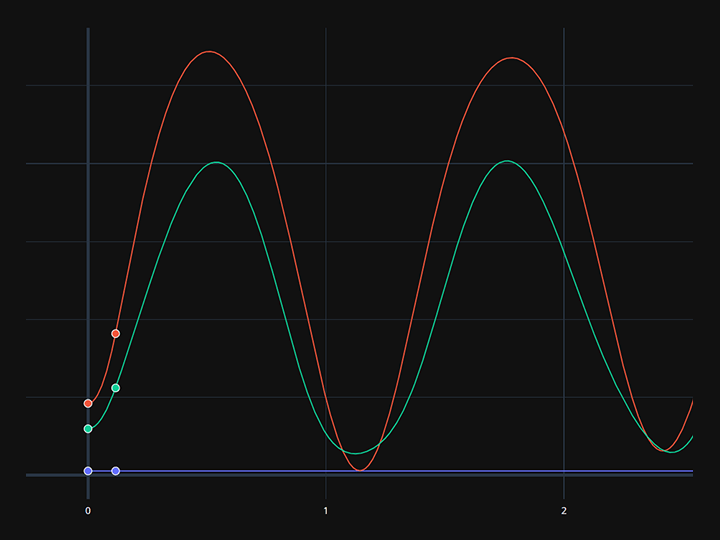Select the second red data point marker
This screenshot has width=720, height=540.
point(115,333)
